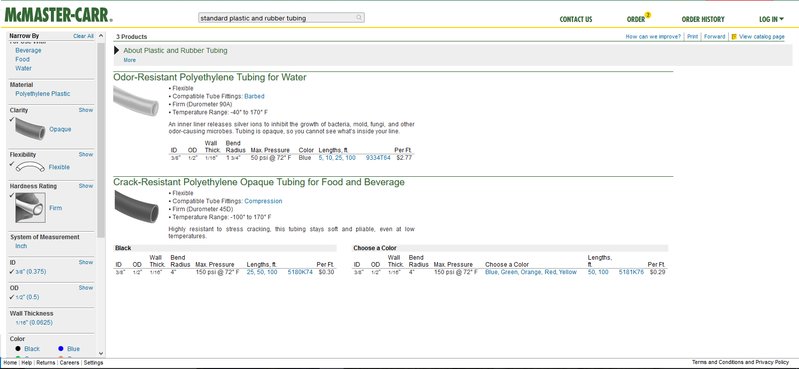Viewport: 799px width, 369px height.
Task: Uncheck the Opaque clarity filter
Action: pos(12,120)
